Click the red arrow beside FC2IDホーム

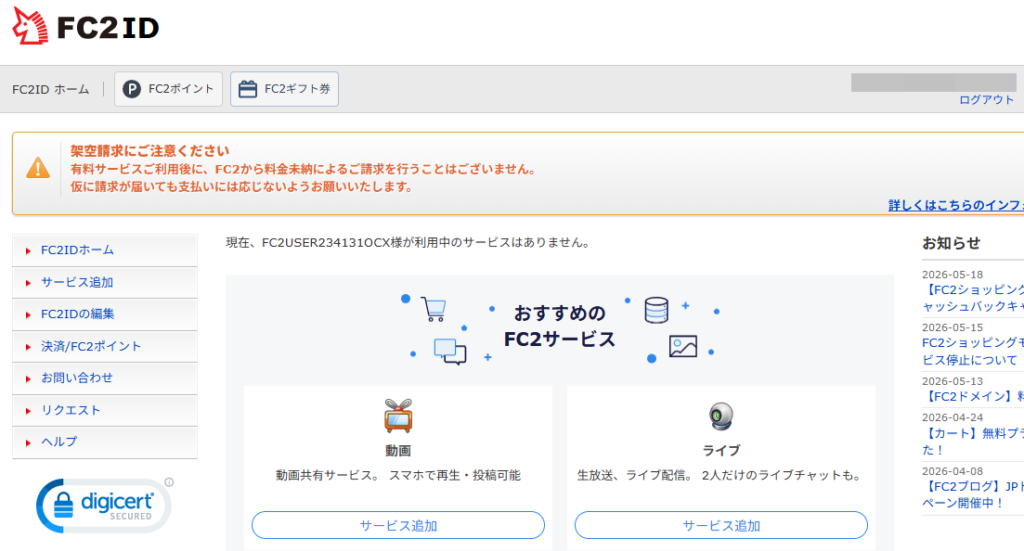click(x=28, y=251)
